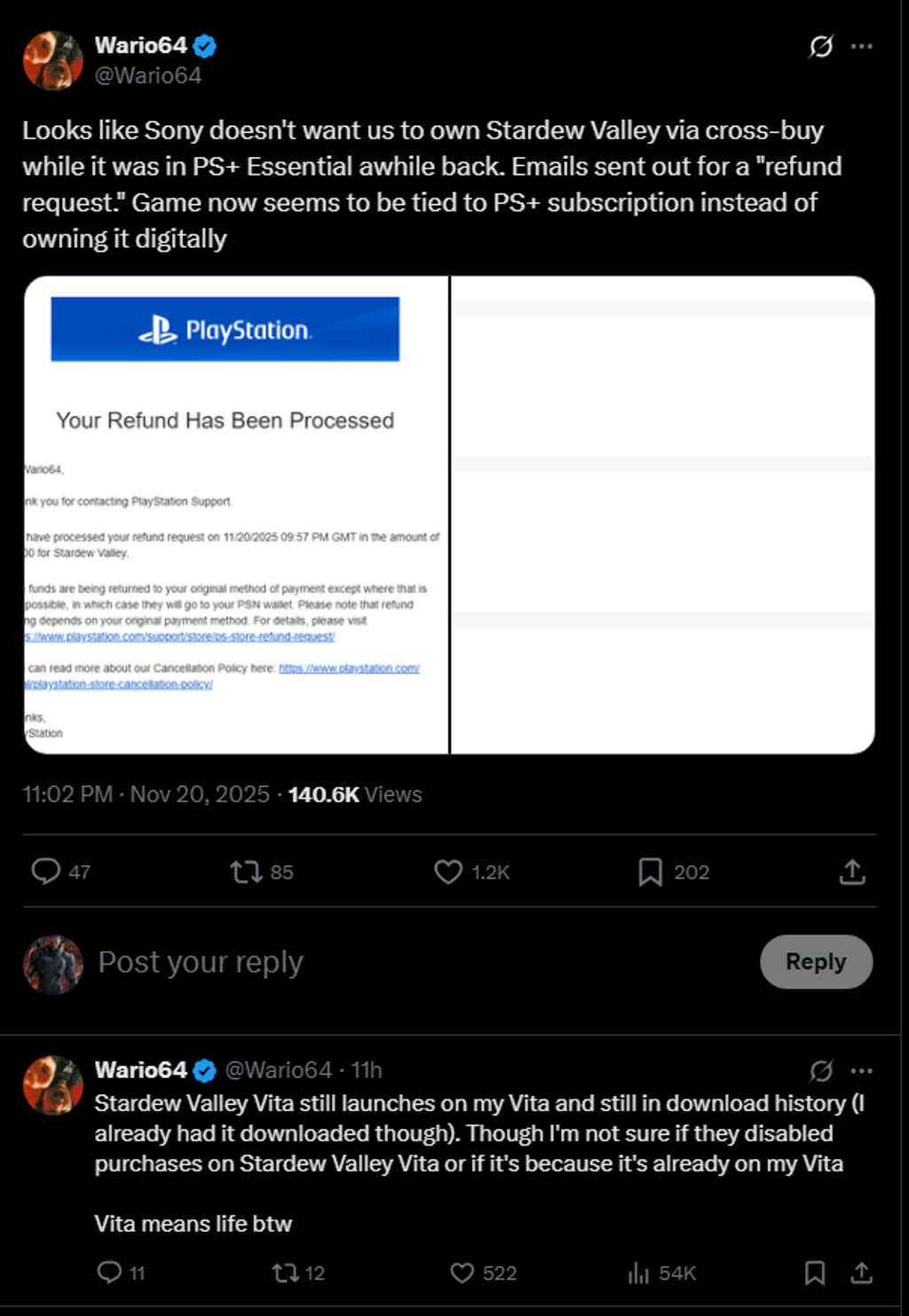This screenshot has width=909, height=1316.
Task: Repost the main Wario64 post
Action: 247,871
